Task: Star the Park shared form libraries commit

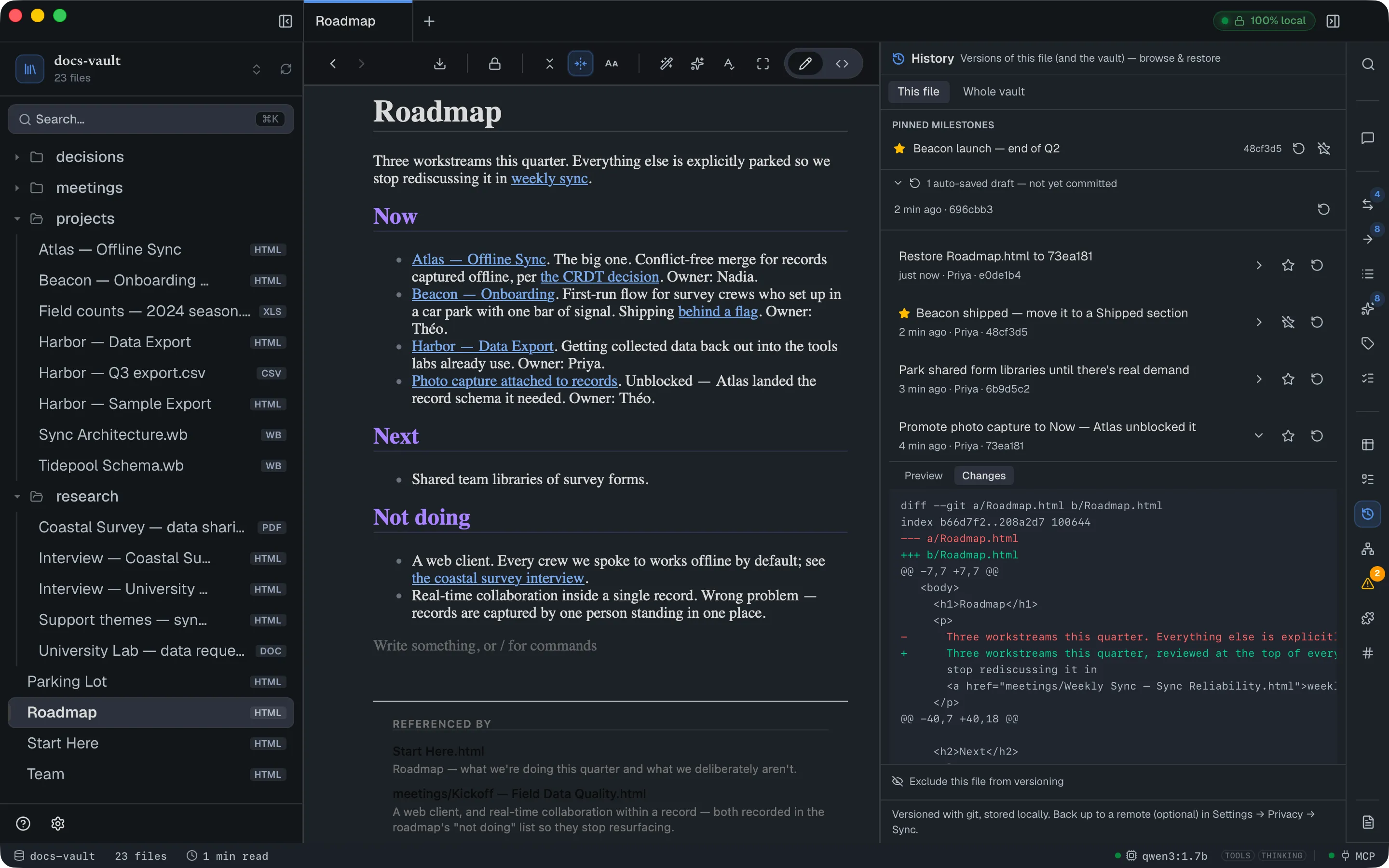Action: pos(1288,379)
